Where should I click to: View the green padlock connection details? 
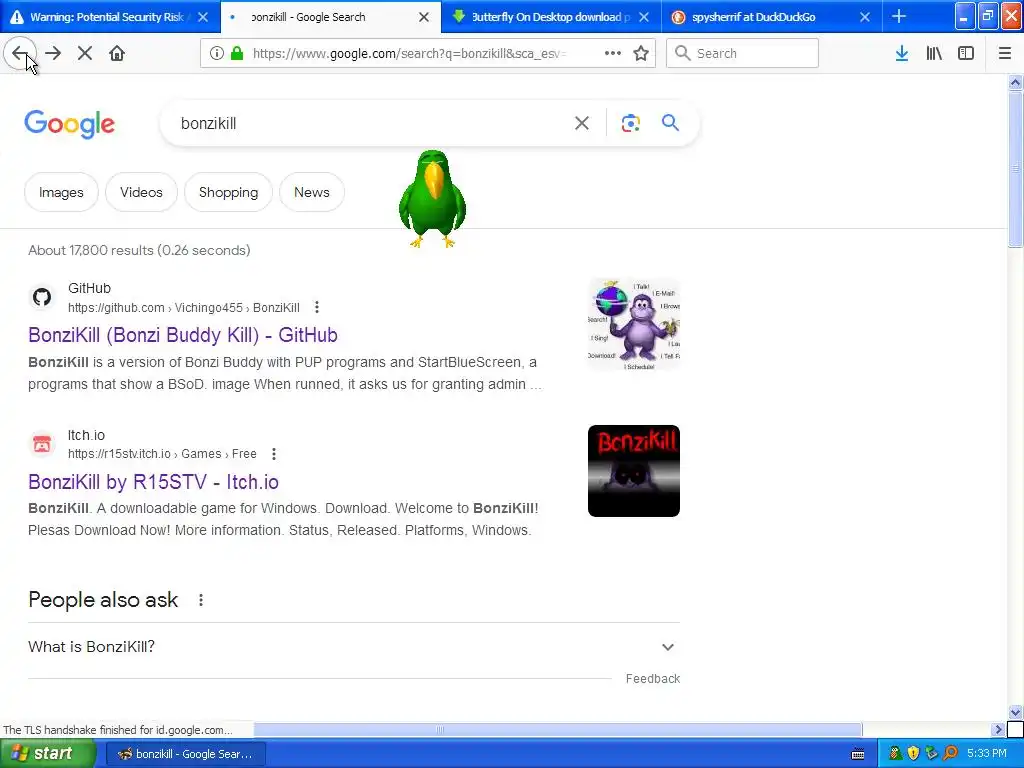236,54
